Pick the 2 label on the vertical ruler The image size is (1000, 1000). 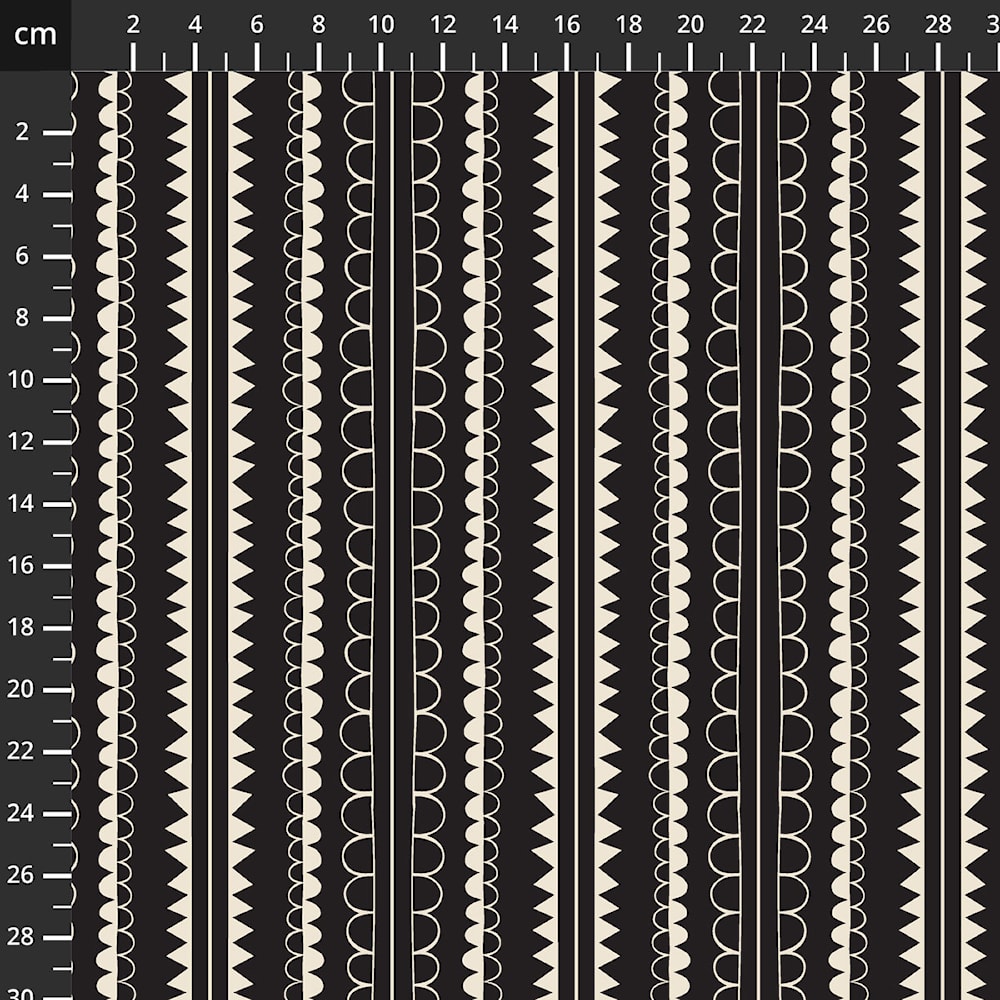(22, 132)
